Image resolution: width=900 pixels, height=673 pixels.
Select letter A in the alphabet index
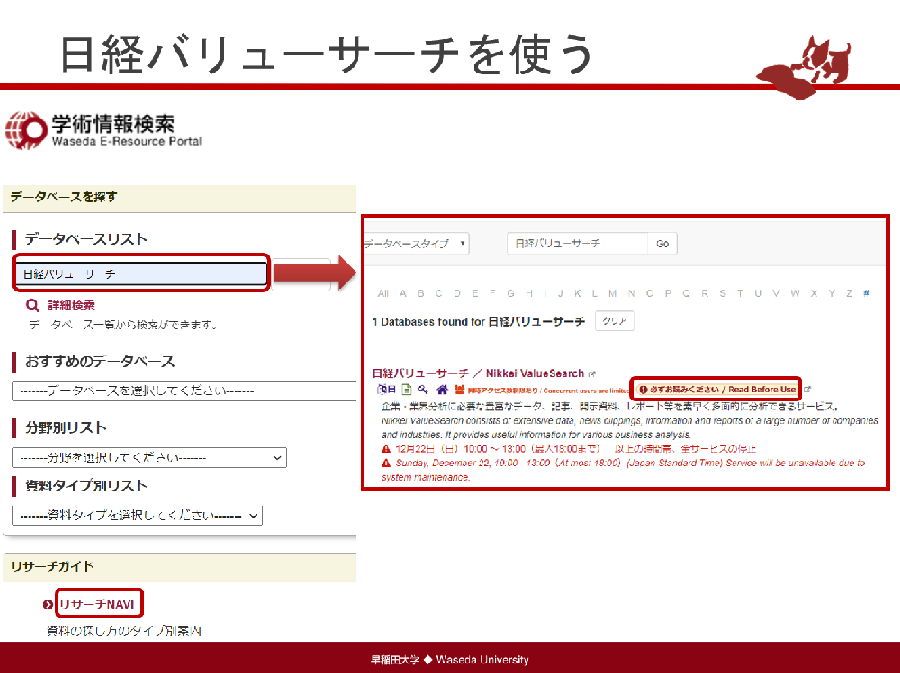click(x=403, y=294)
